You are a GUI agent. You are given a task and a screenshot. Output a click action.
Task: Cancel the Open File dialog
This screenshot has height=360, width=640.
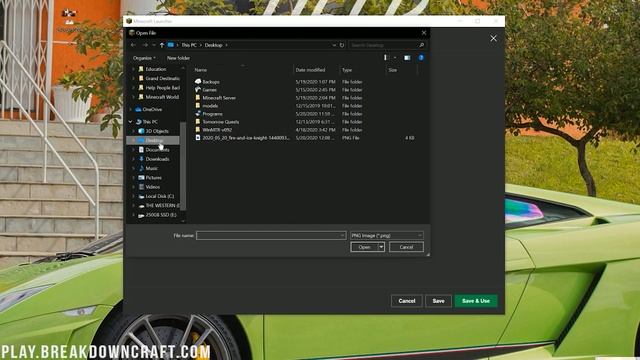point(406,247)
